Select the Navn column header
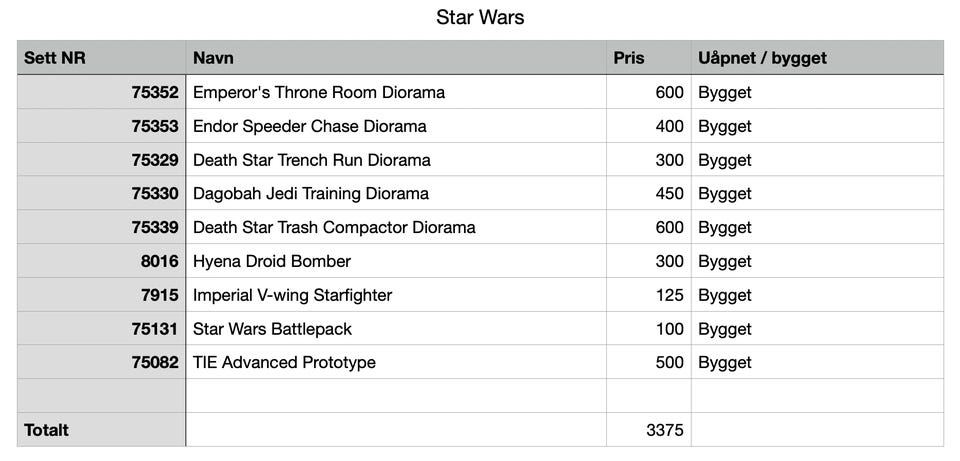Screen dimensions: 960x461 [x=395, y=58]
